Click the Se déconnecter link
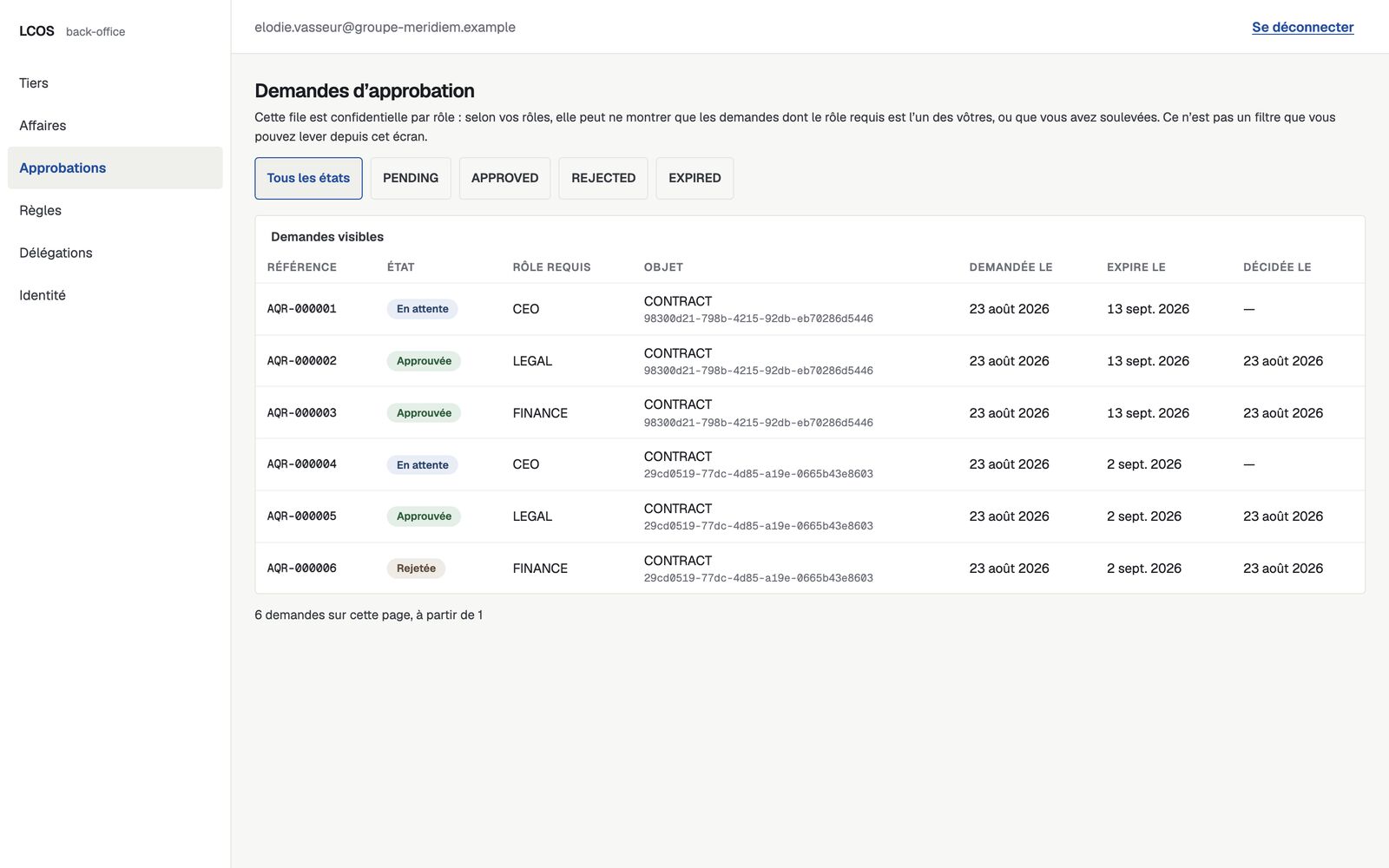The width and height of the screenshot is (1389, 868). [1302, 28]
